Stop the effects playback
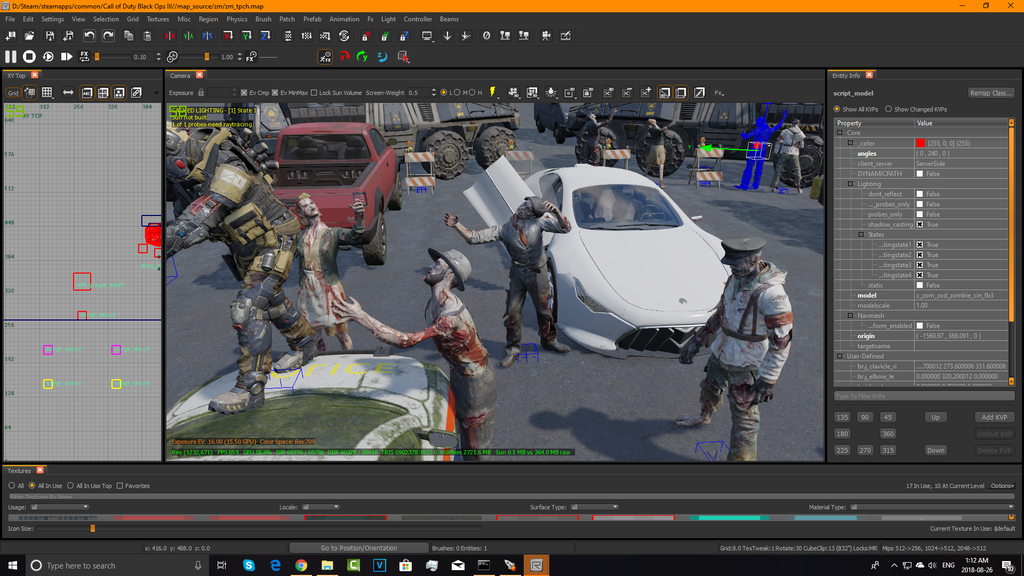Viewport: 1024px width, 576px height. (x=29, y=57)
